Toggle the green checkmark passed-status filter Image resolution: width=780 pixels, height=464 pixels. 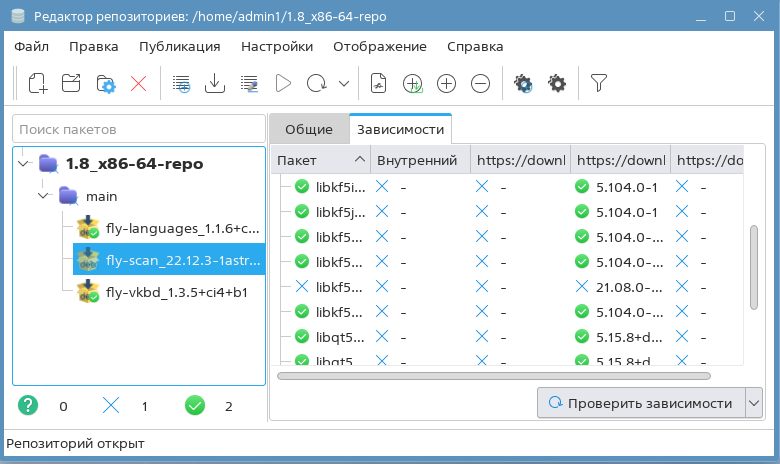coord(195,406)
